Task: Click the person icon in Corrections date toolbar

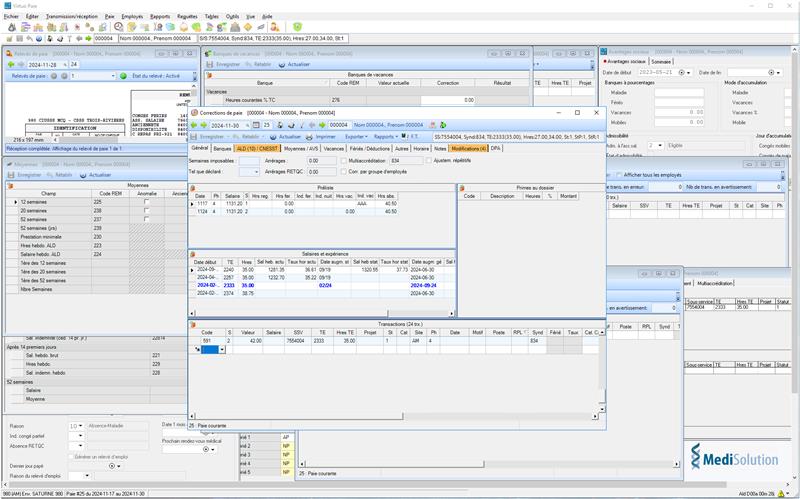Action: (281, 125)
